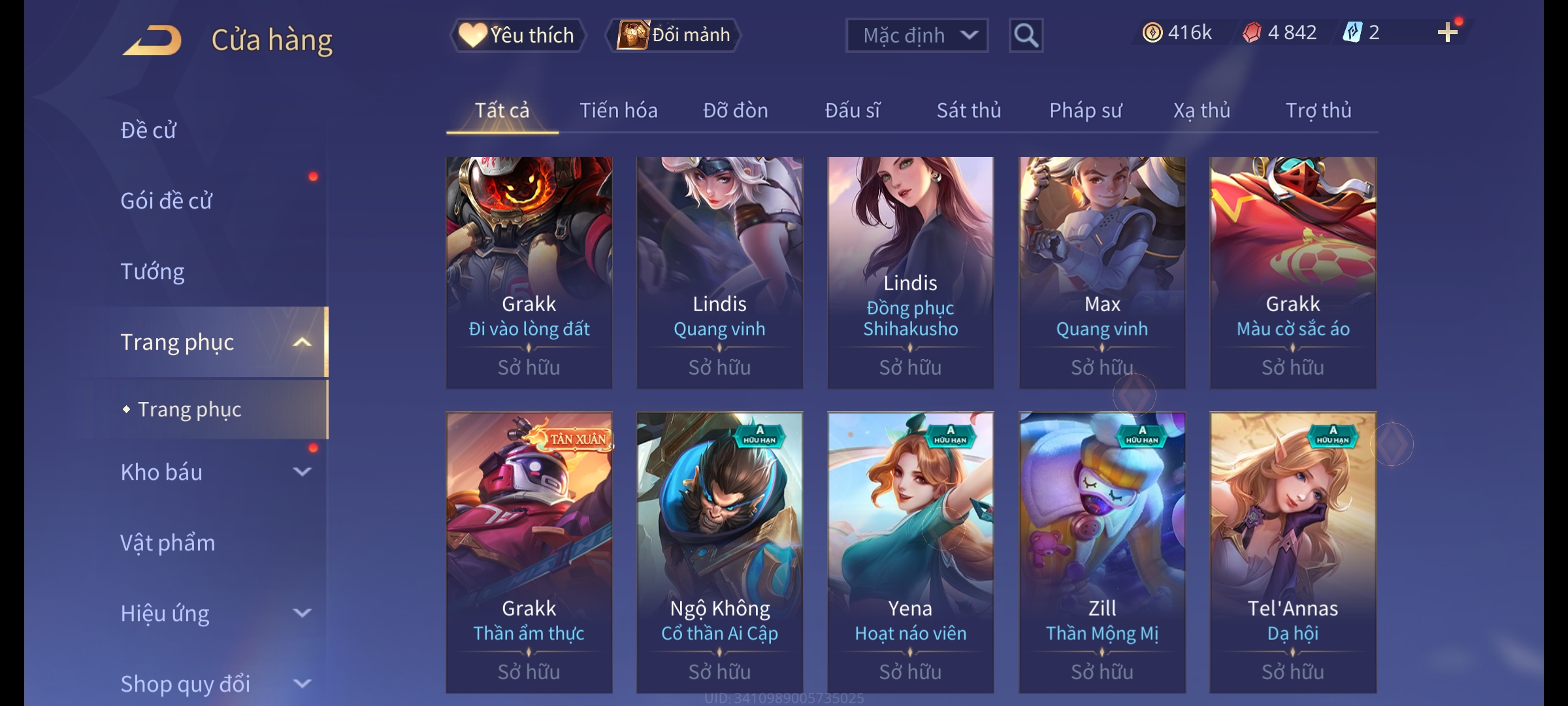Go to Tướng in sidebar
The image size is (1568, 706).
[152, 271]
